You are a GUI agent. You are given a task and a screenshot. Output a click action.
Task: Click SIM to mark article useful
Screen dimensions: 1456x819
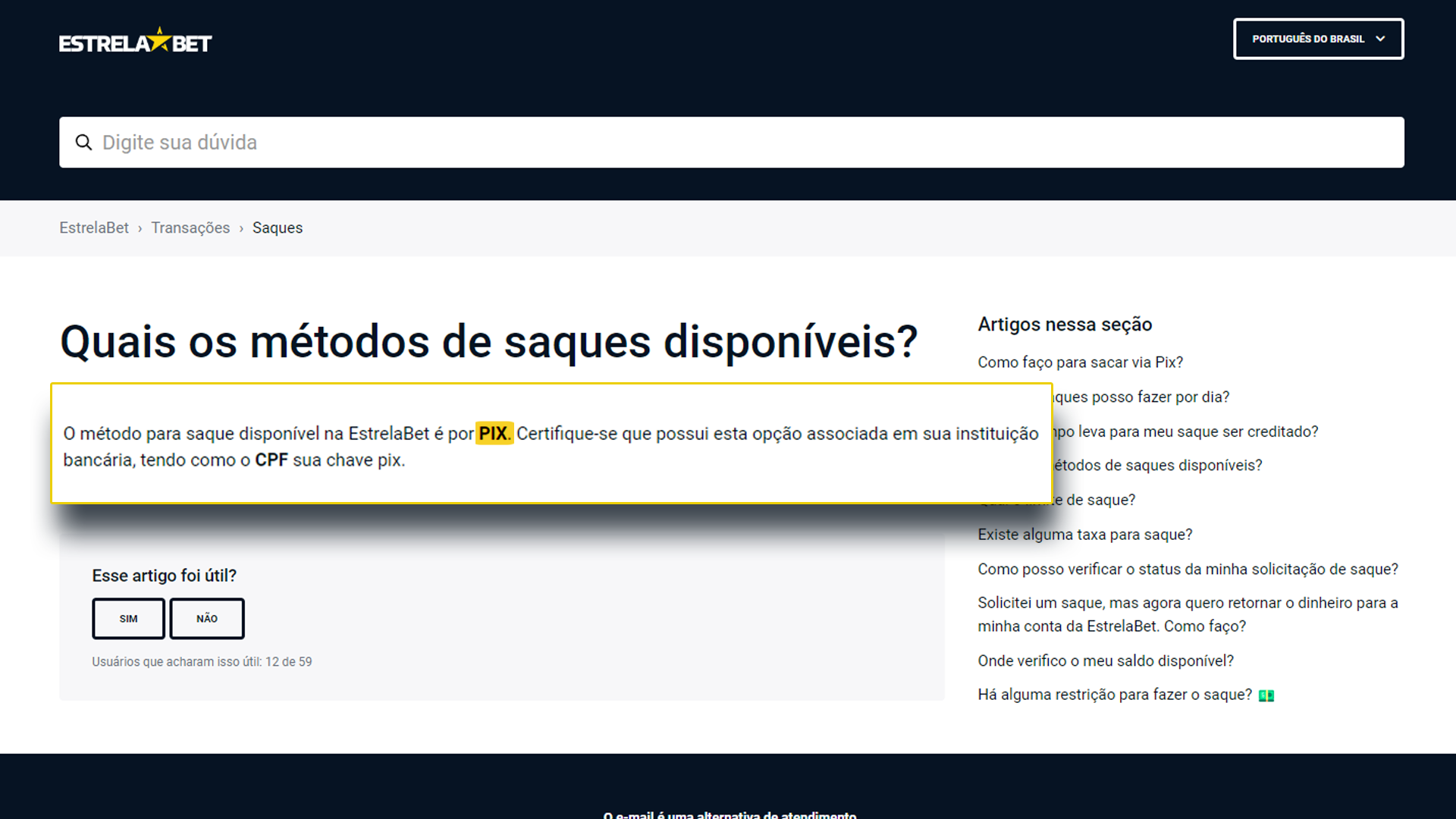[x=128, y=619]
